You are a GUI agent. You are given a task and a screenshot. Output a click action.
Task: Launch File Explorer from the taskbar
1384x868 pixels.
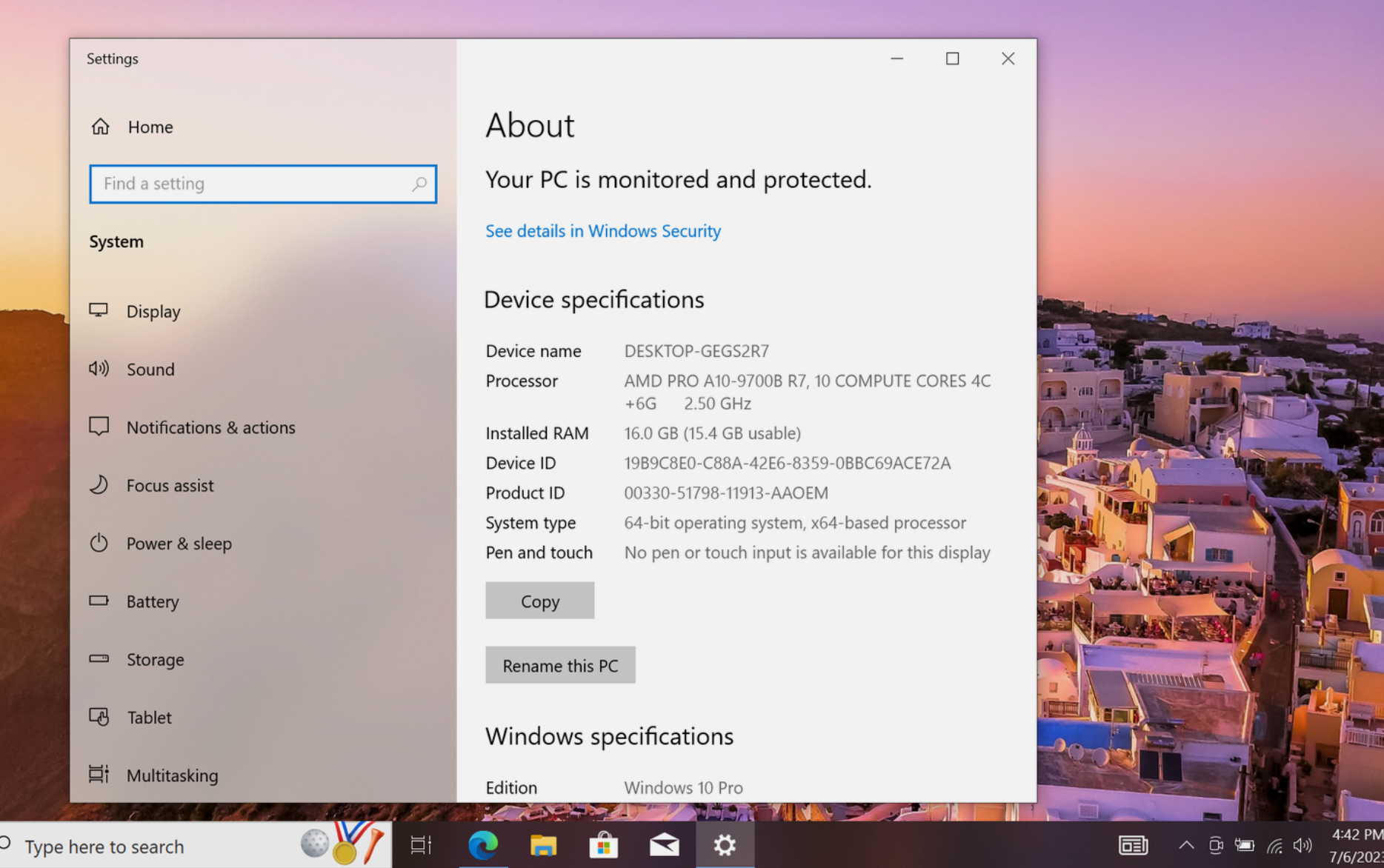[543, 845]
